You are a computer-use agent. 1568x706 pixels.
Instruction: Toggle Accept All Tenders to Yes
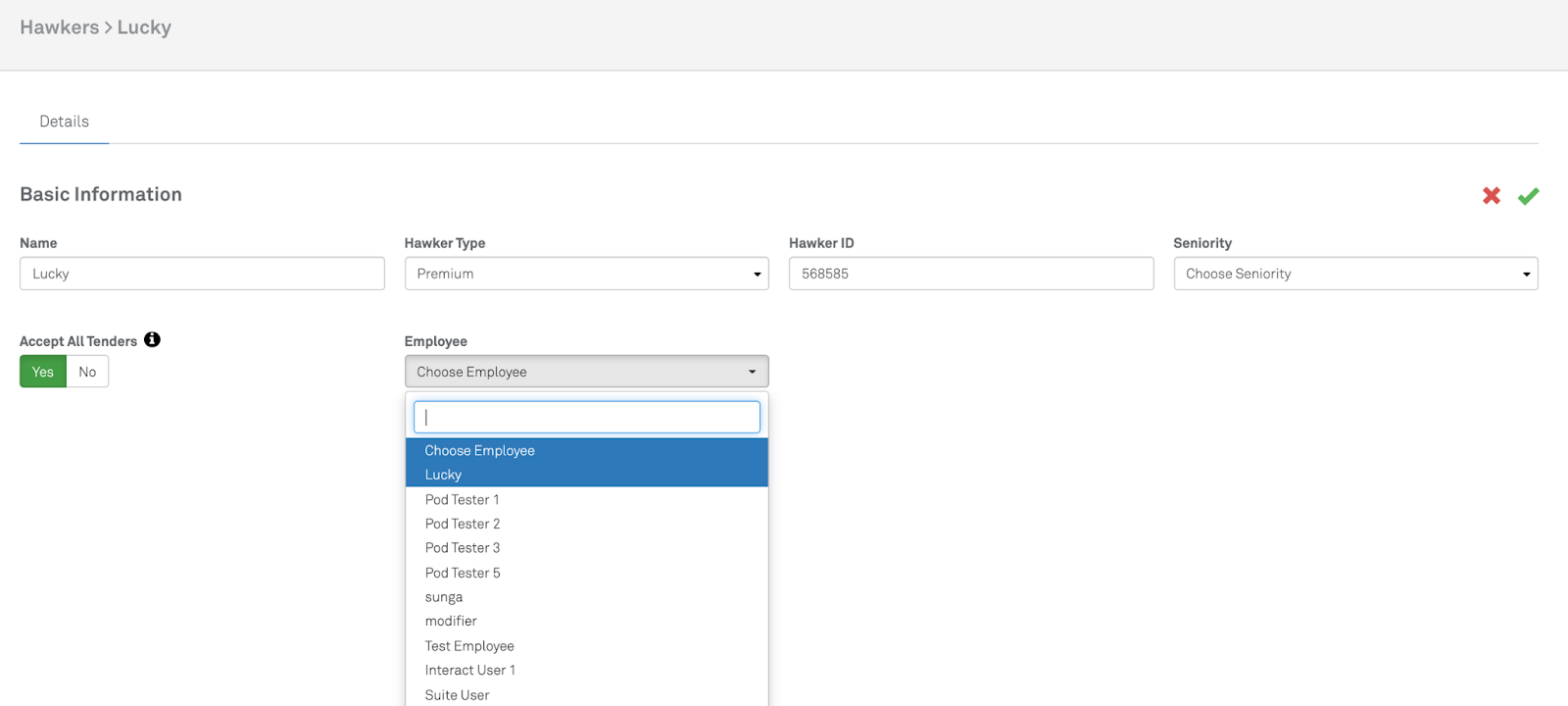pyautogui.click(x=43, y=372)
